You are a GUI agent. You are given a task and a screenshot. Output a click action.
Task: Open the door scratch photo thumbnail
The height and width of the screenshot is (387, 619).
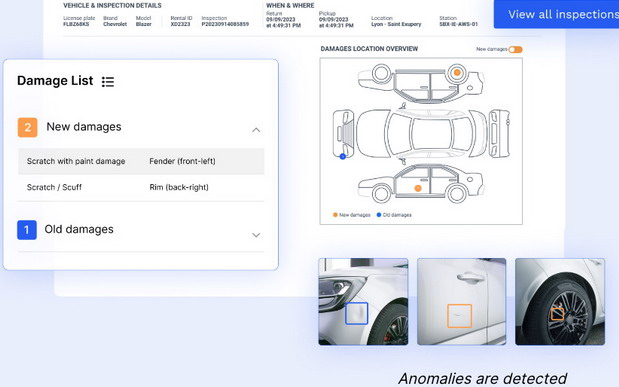click(x=461, y=302)
